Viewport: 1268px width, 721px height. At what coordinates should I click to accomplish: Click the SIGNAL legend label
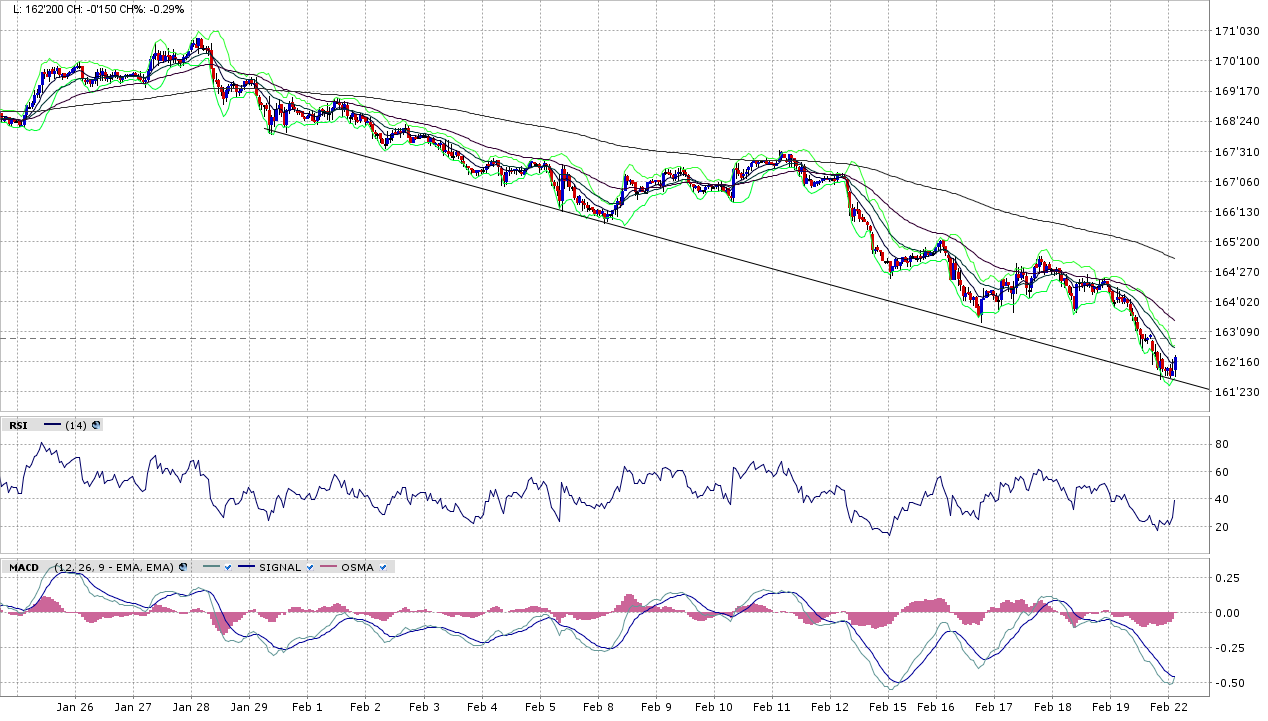(279, 567)
